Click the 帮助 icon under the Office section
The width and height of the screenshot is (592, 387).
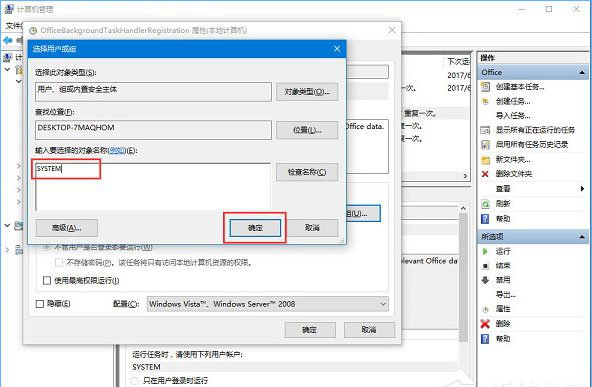pyautogui.click(x=485, y=219)
